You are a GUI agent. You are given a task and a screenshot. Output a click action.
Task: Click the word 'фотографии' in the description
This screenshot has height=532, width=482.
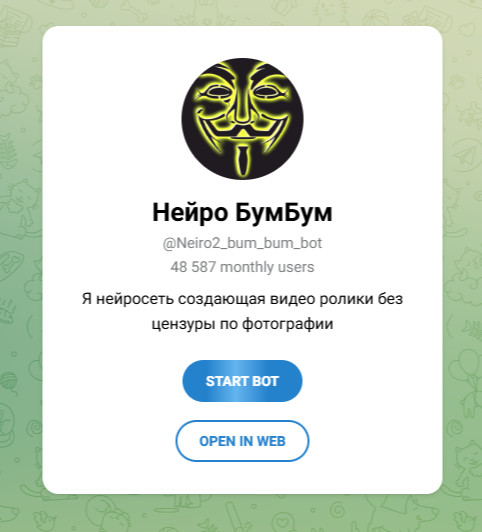(288, 324)
